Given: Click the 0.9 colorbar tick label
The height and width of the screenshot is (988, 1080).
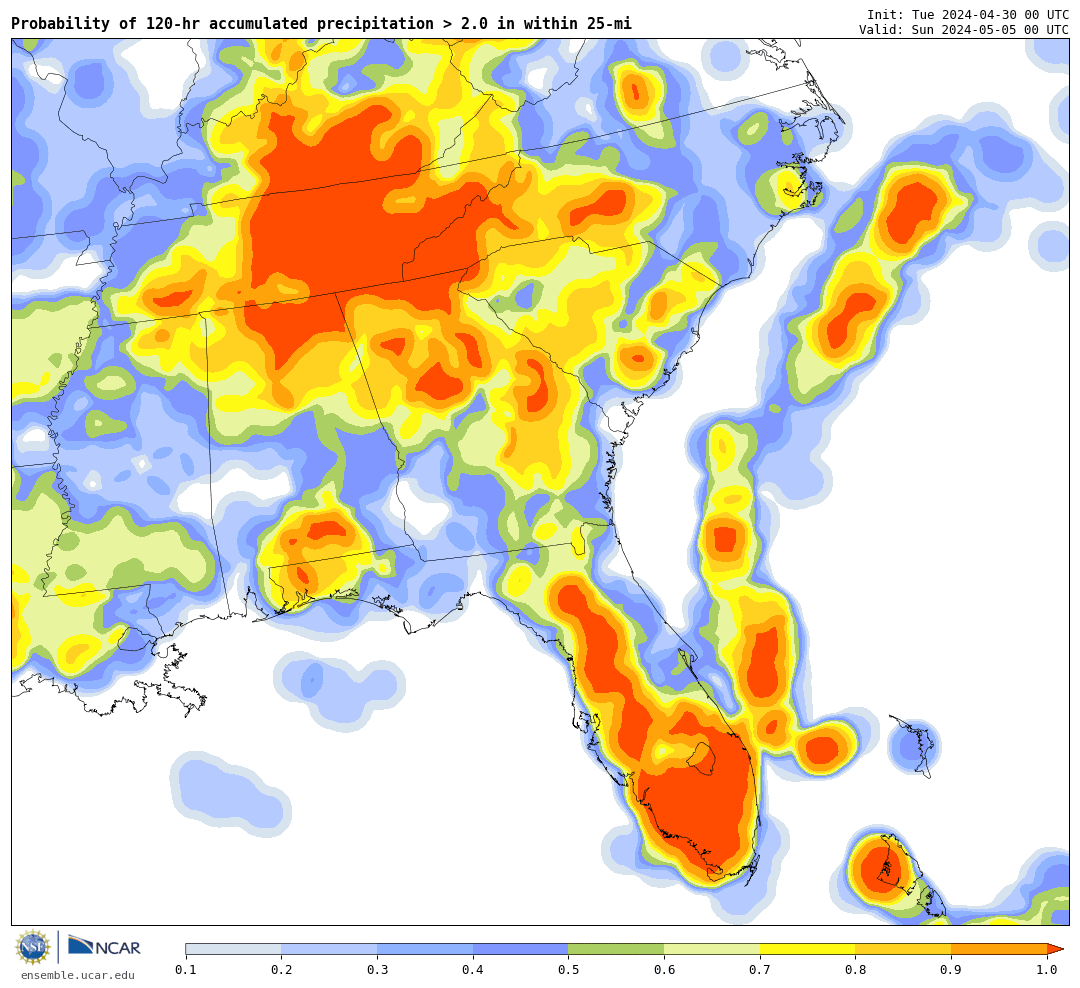Looking at the screenshot, I should click(x=951, y=969).
